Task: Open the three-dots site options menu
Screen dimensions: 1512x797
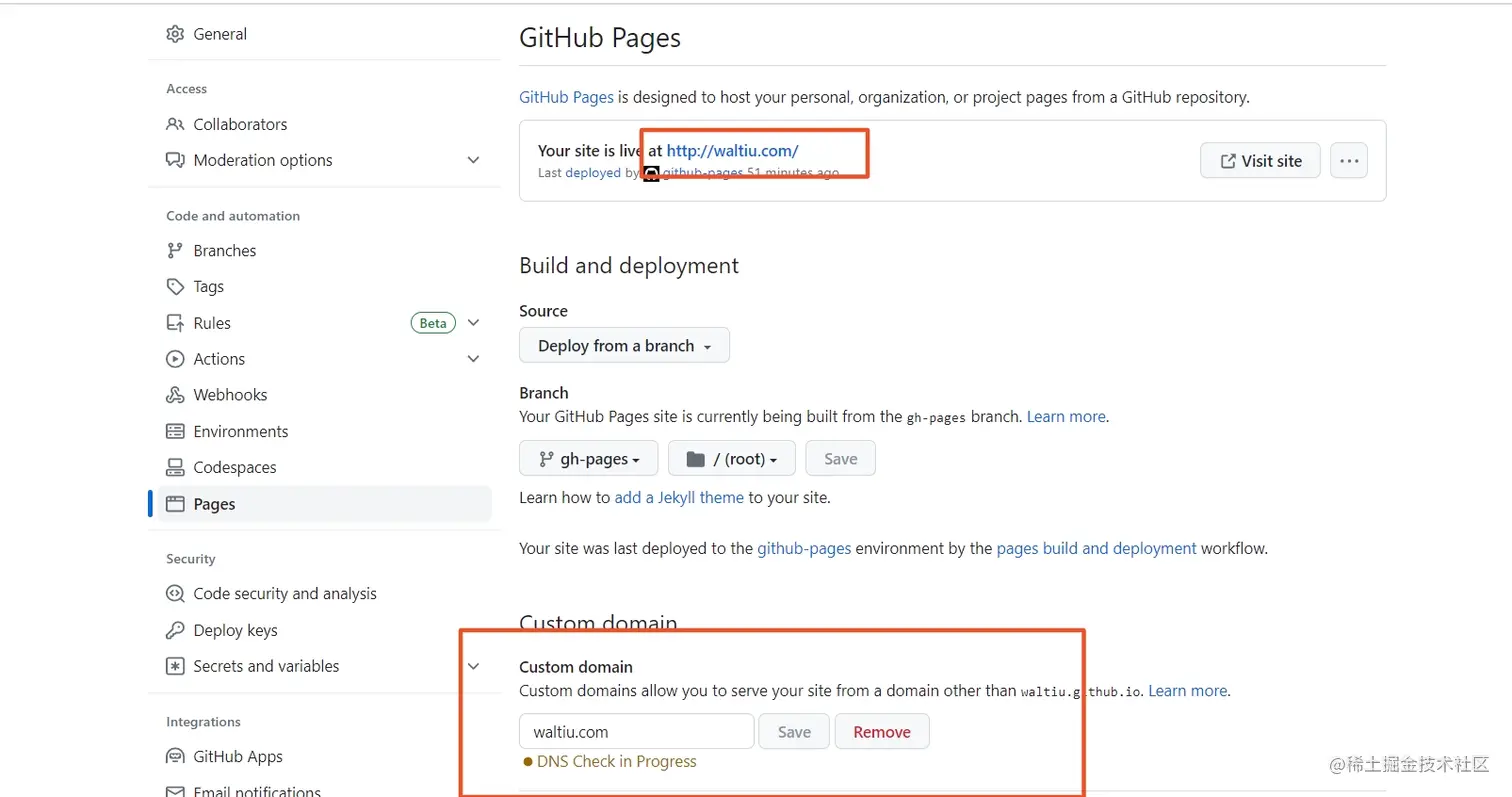Action: click(x=1348, y=160)
